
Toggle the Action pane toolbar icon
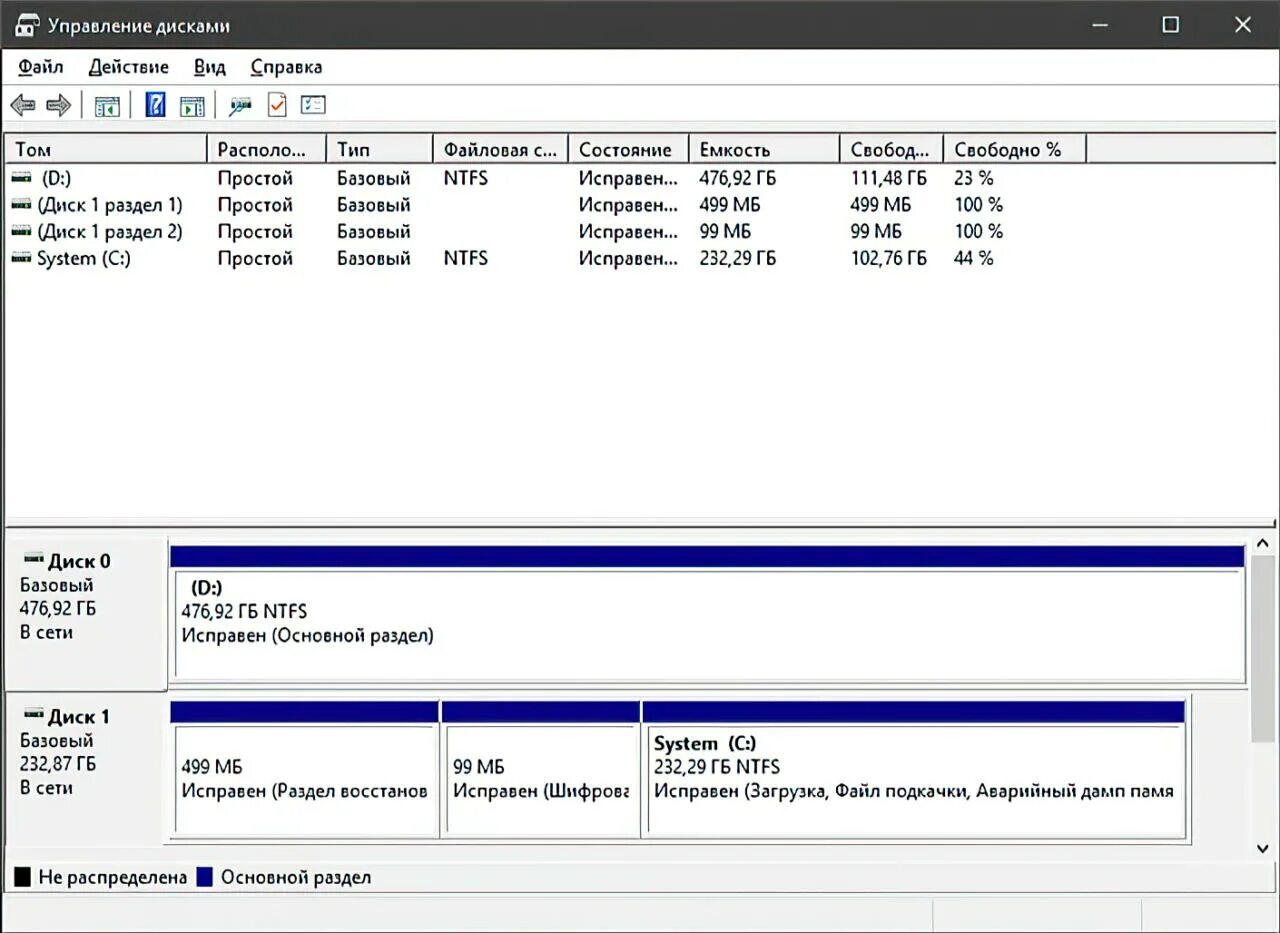192,105
